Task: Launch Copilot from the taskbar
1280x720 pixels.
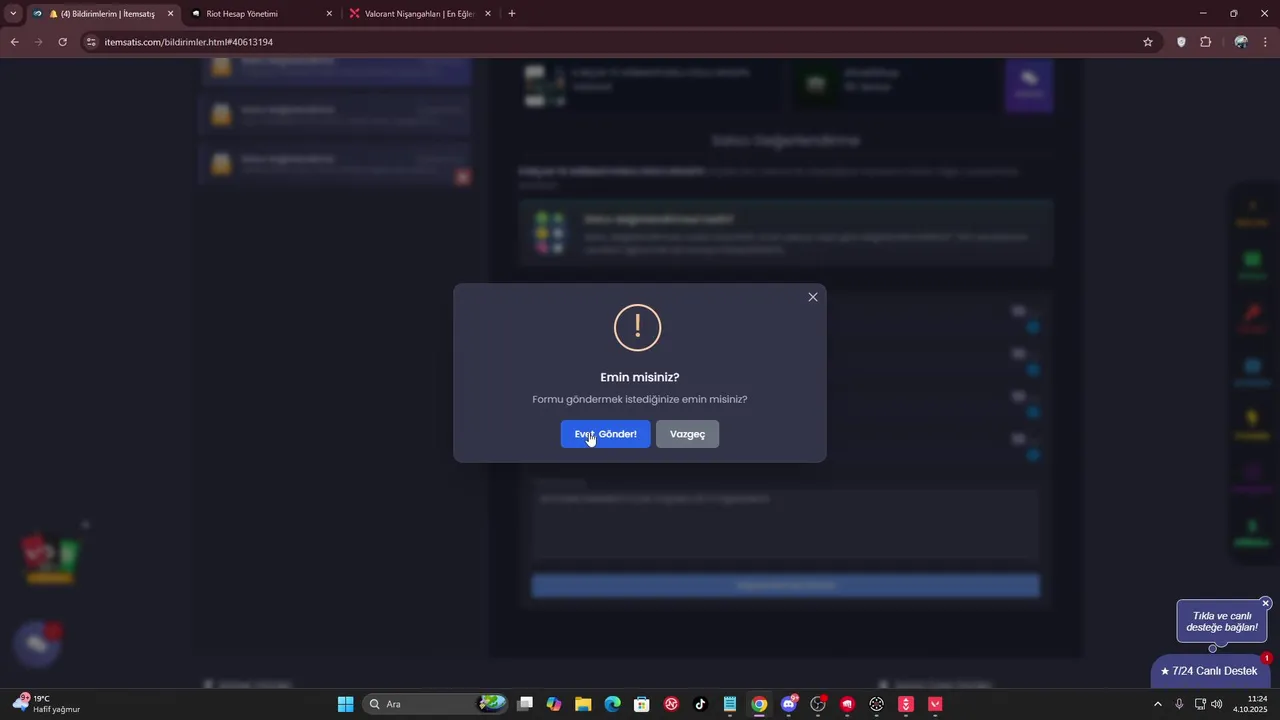Action: [554, 704]
